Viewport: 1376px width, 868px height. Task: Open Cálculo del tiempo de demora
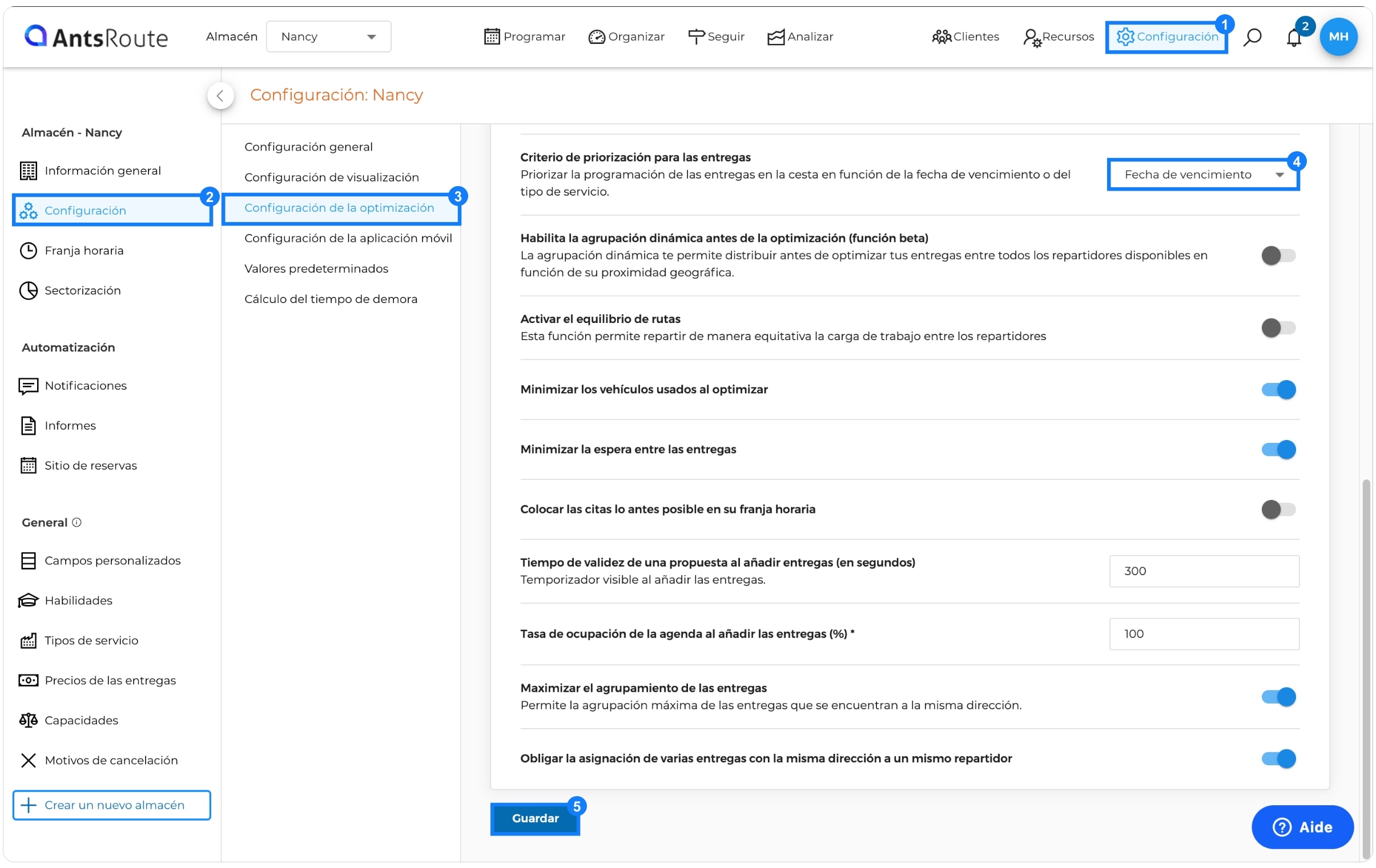pos(331,298)
